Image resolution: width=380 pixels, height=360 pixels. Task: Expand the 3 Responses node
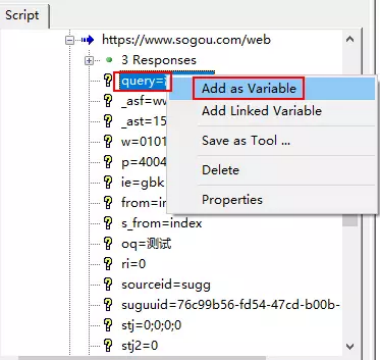coord(89,61)
